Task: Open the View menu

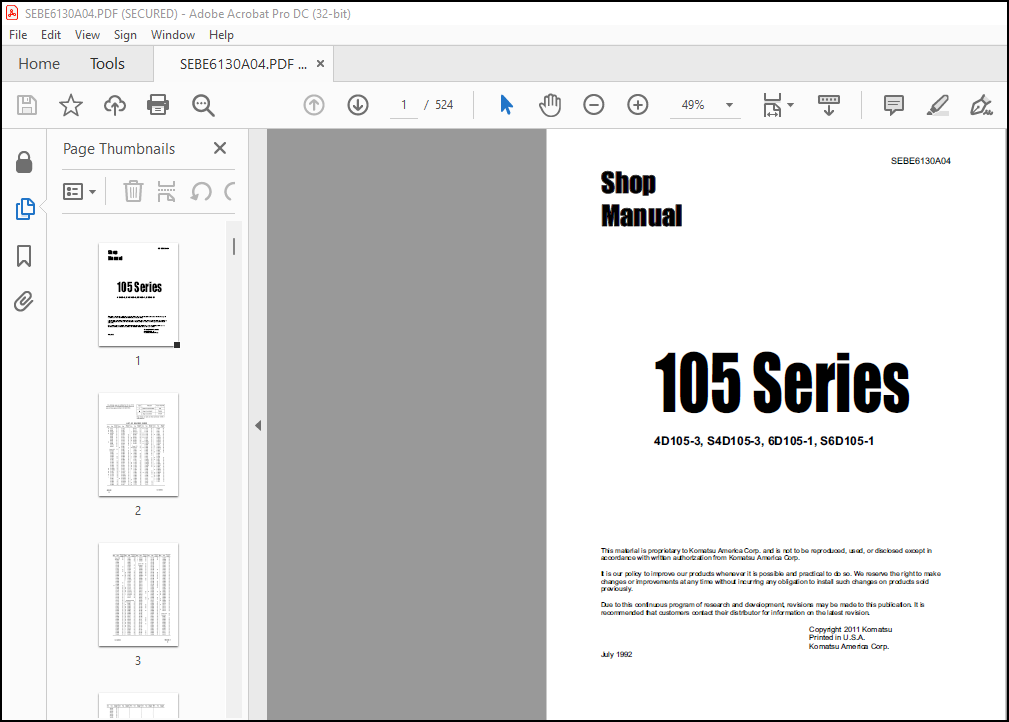Action: [87, 35]
